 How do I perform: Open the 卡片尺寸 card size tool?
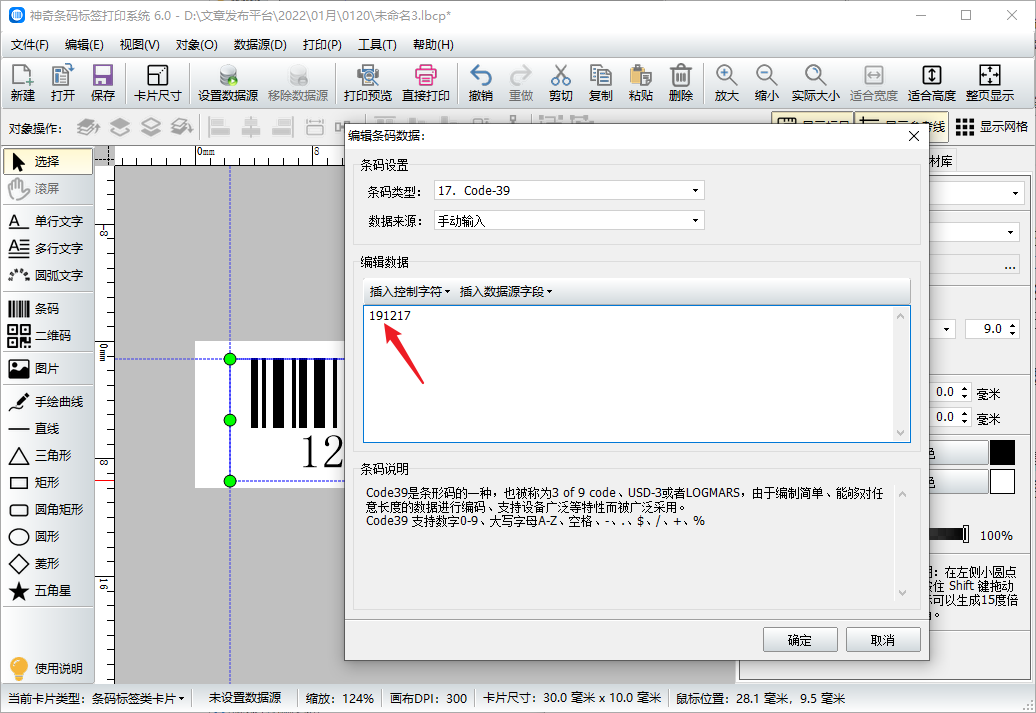point(157,83)
